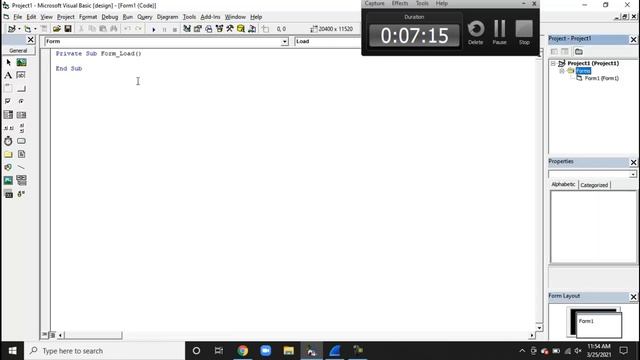Open the Add-Ins menu
The image size is (640, 360).
(210, 17)
